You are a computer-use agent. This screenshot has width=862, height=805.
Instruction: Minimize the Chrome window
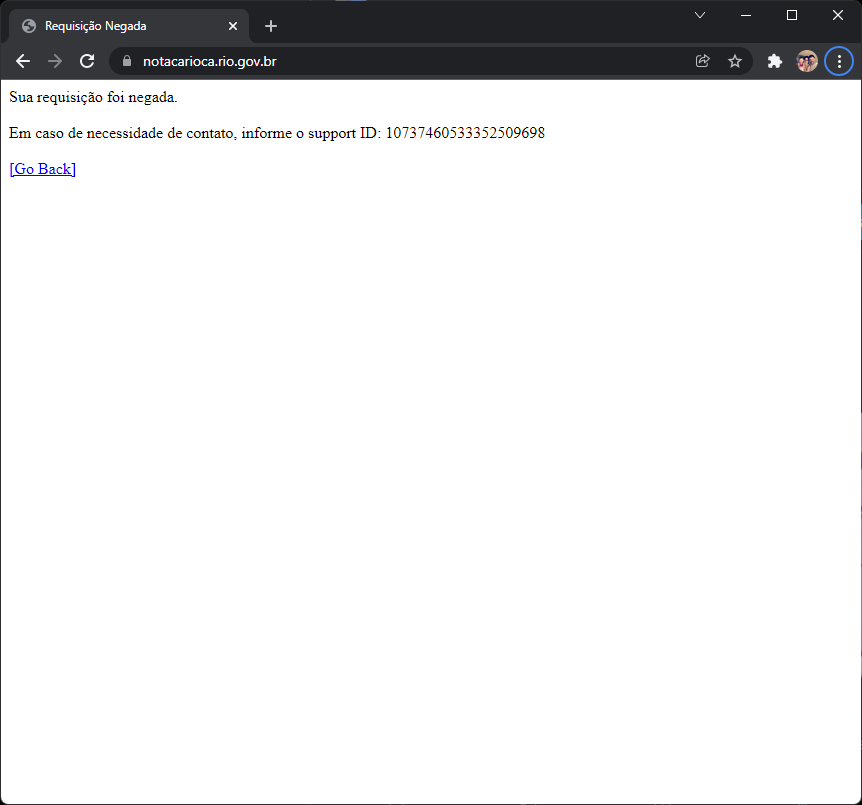(746, 15)
